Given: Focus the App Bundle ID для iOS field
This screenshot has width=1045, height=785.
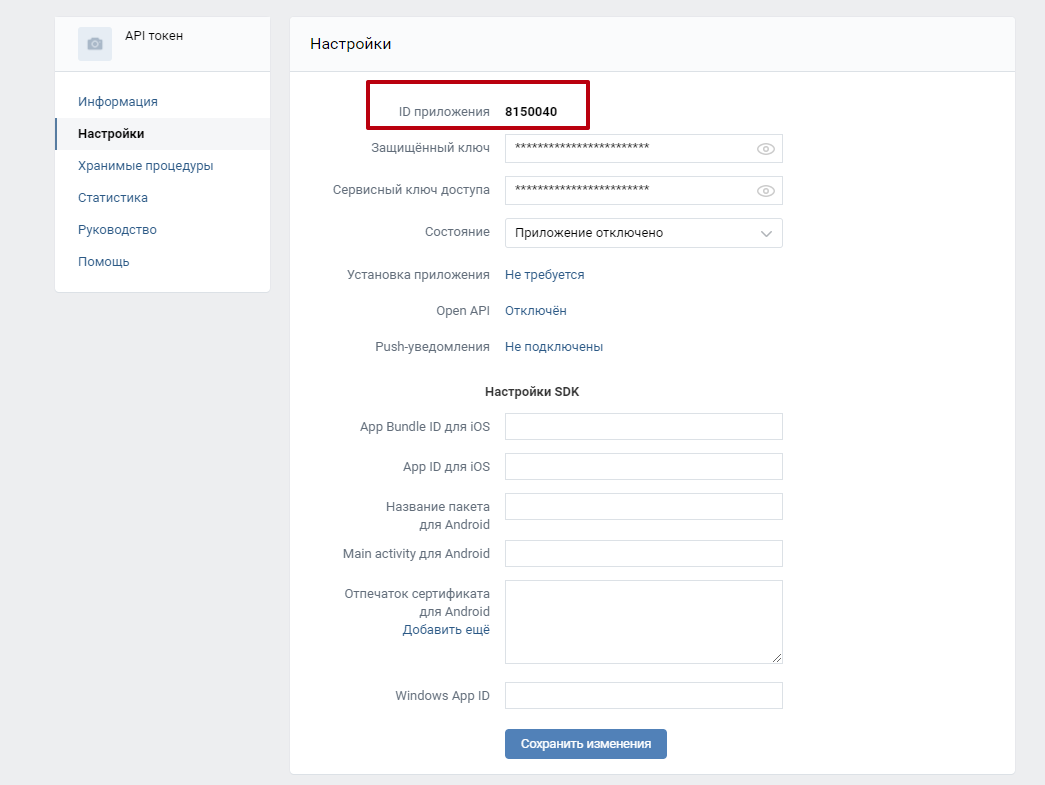Looking at the screenshot, I should [643, 427].
